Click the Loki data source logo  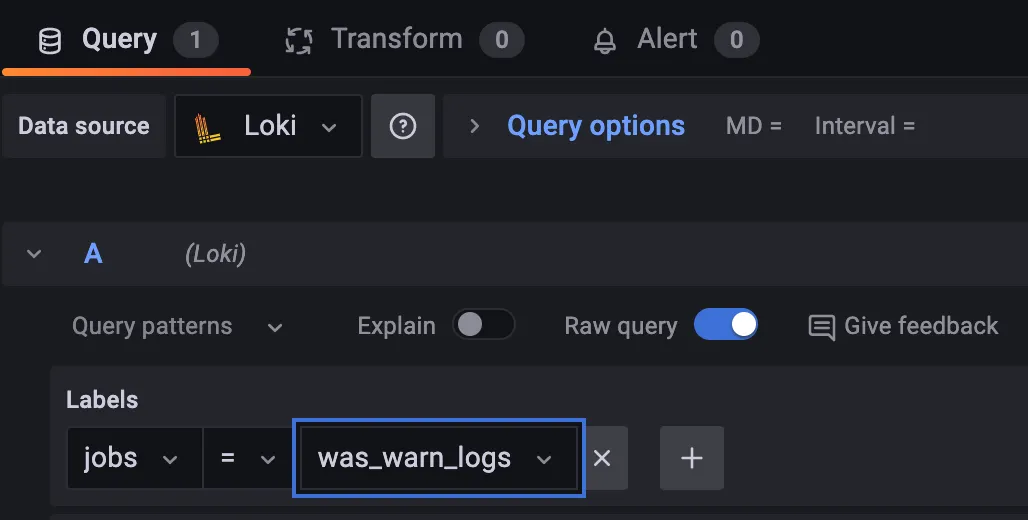pyautogui.click(x=208, y=126)
